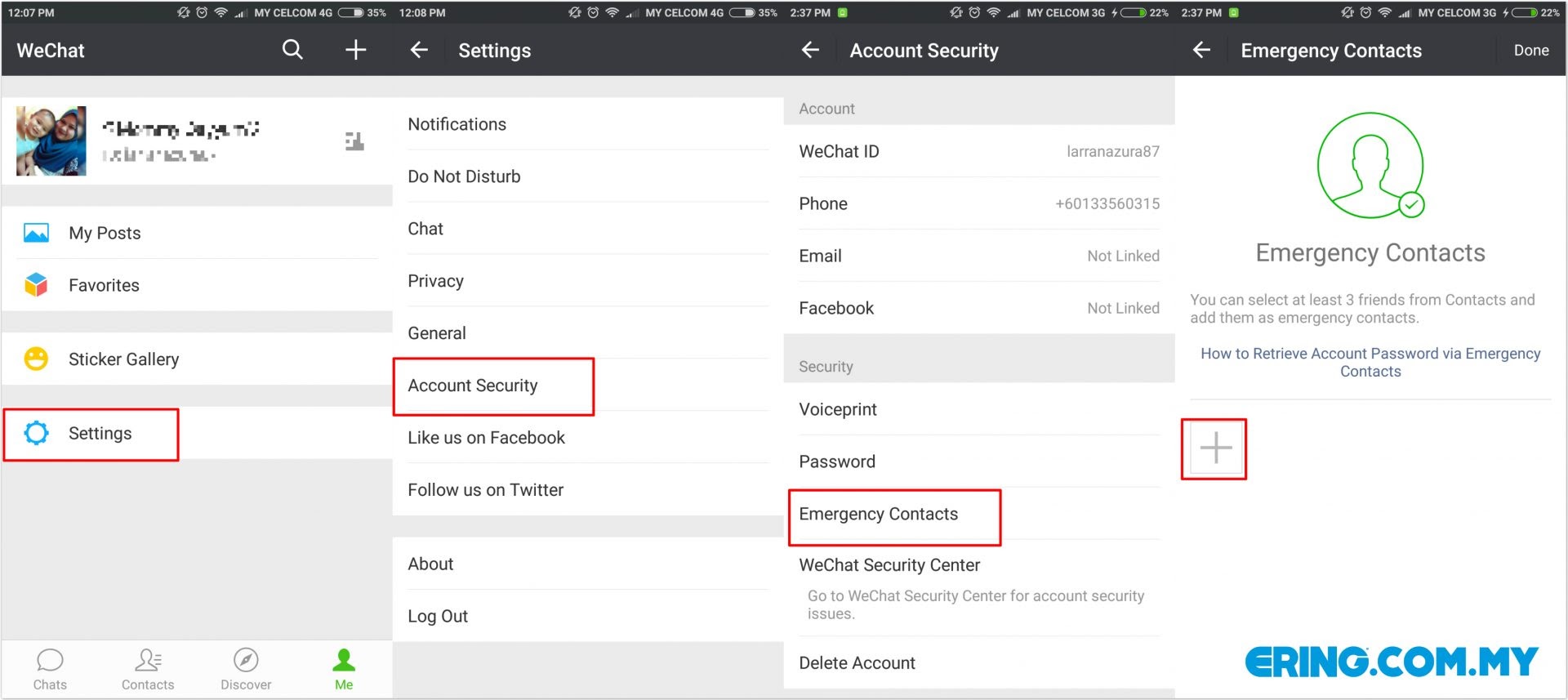The image size is (1568, 700).
Task: Switch to the Discover tab
Action: (x=246, y=669)
